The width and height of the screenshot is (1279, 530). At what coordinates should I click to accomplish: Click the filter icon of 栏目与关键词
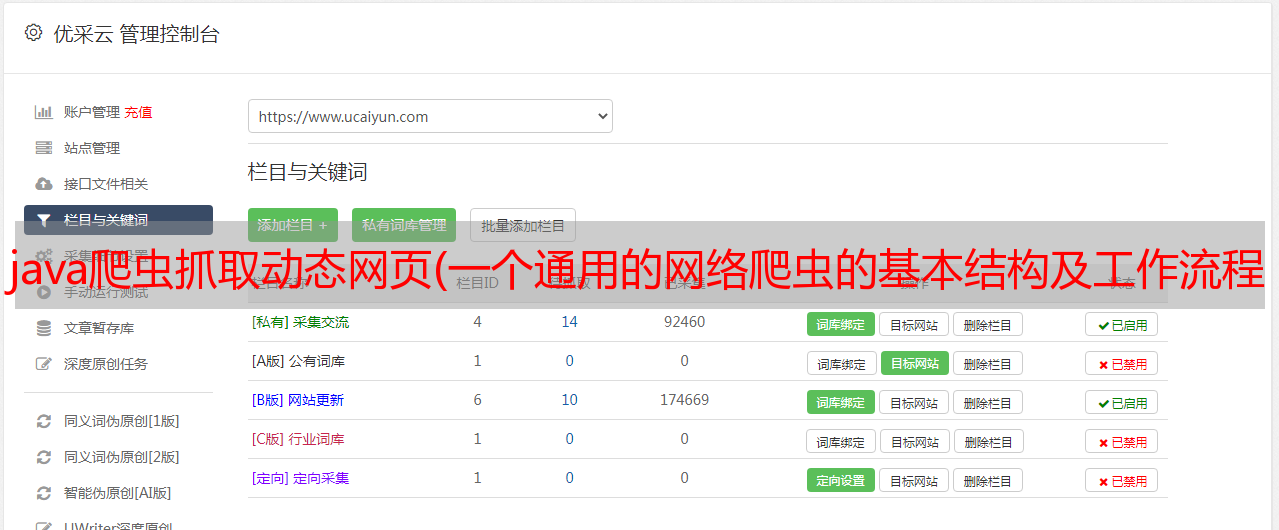[x=44, y=220]
